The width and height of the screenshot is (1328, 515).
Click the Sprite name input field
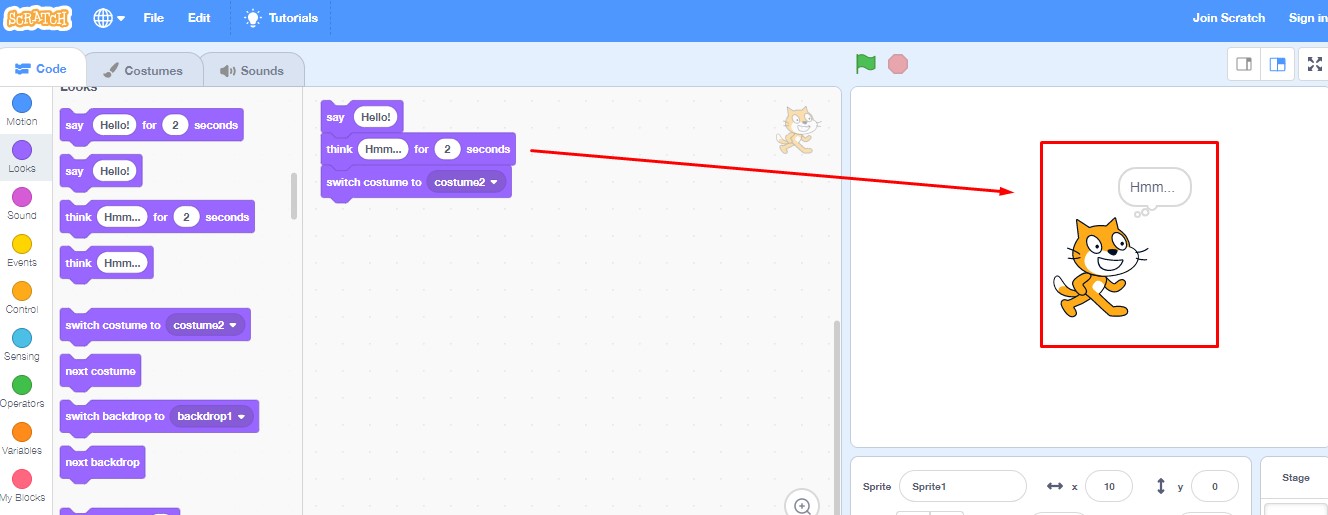point(962,486)
